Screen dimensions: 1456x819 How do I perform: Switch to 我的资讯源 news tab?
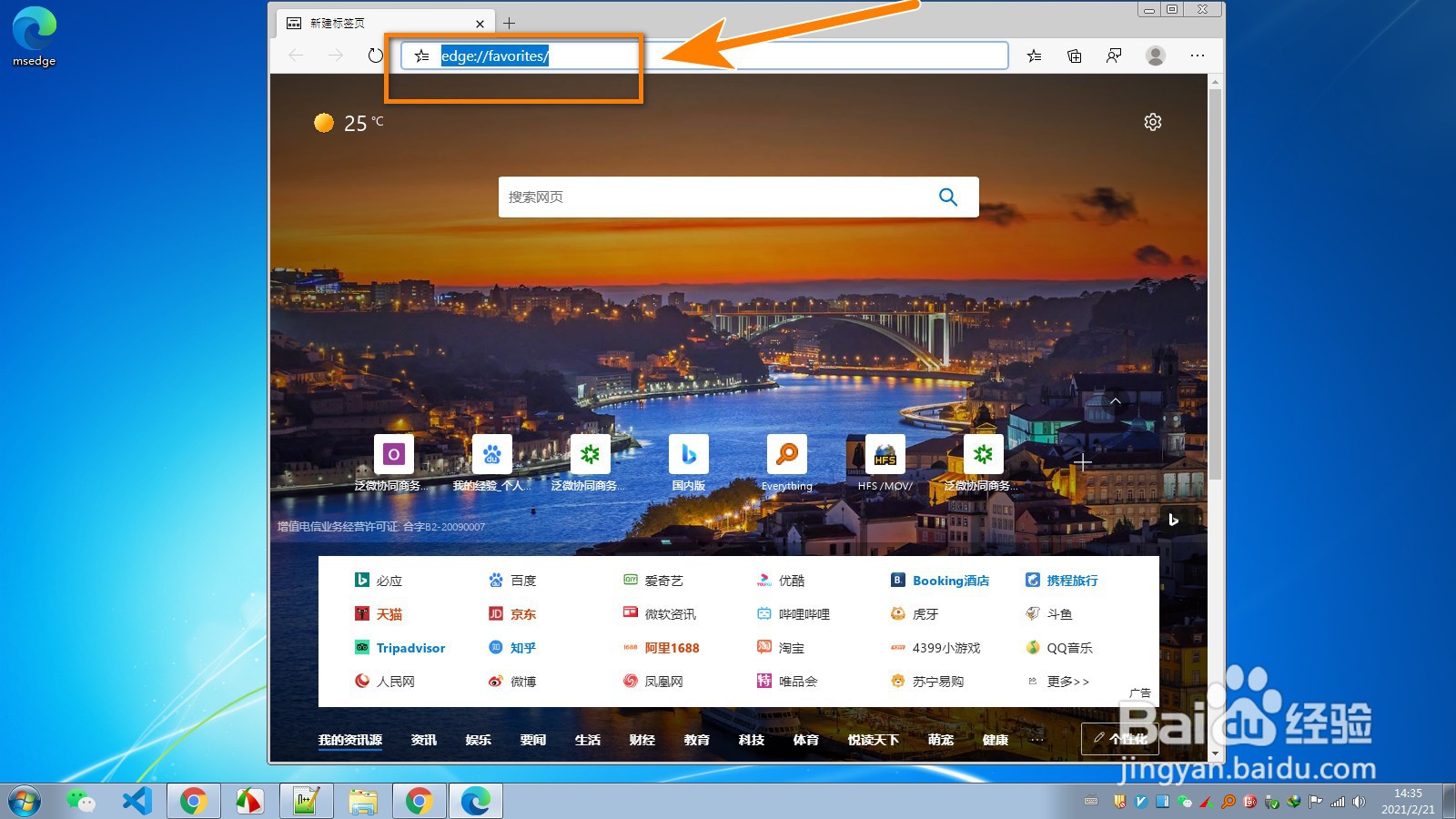[x=350, y=740]
